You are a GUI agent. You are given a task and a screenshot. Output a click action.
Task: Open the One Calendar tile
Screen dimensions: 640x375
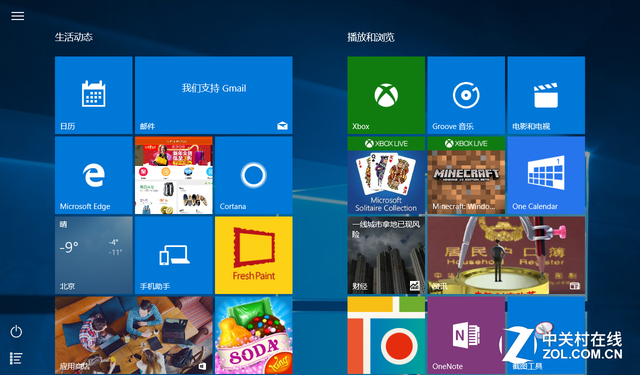[x=546, y=175]
